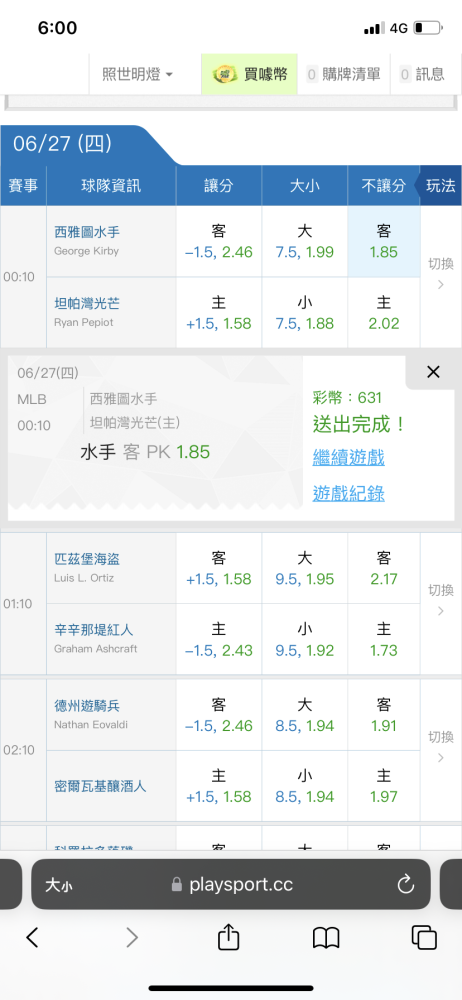Select 主 2.02 moneyline for 坦帕灣光芒
462x1000 pixels.
[384, 312]
